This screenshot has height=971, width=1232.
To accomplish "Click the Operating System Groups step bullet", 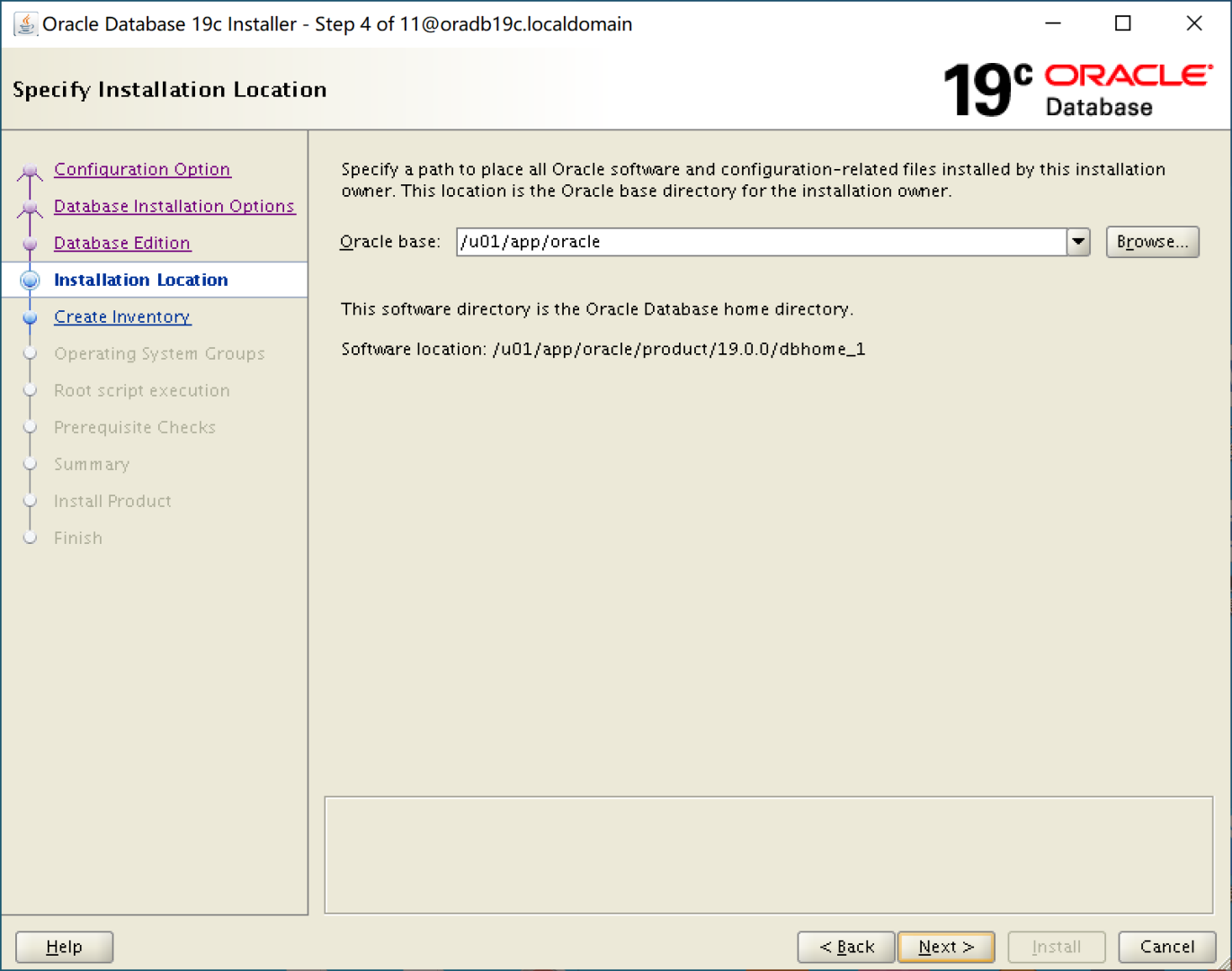I will click(x=30, y=353).
